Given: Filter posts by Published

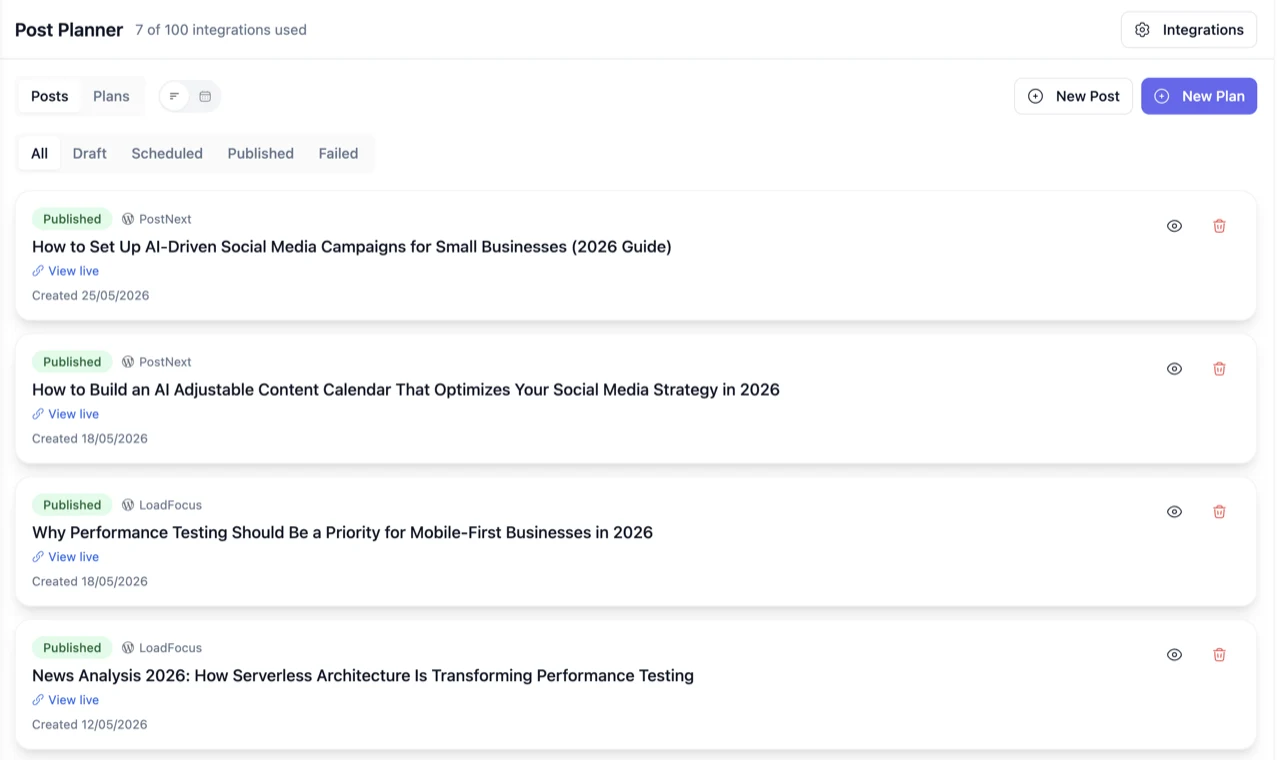Looking at the screenshot, I should [x=260, y=153].
